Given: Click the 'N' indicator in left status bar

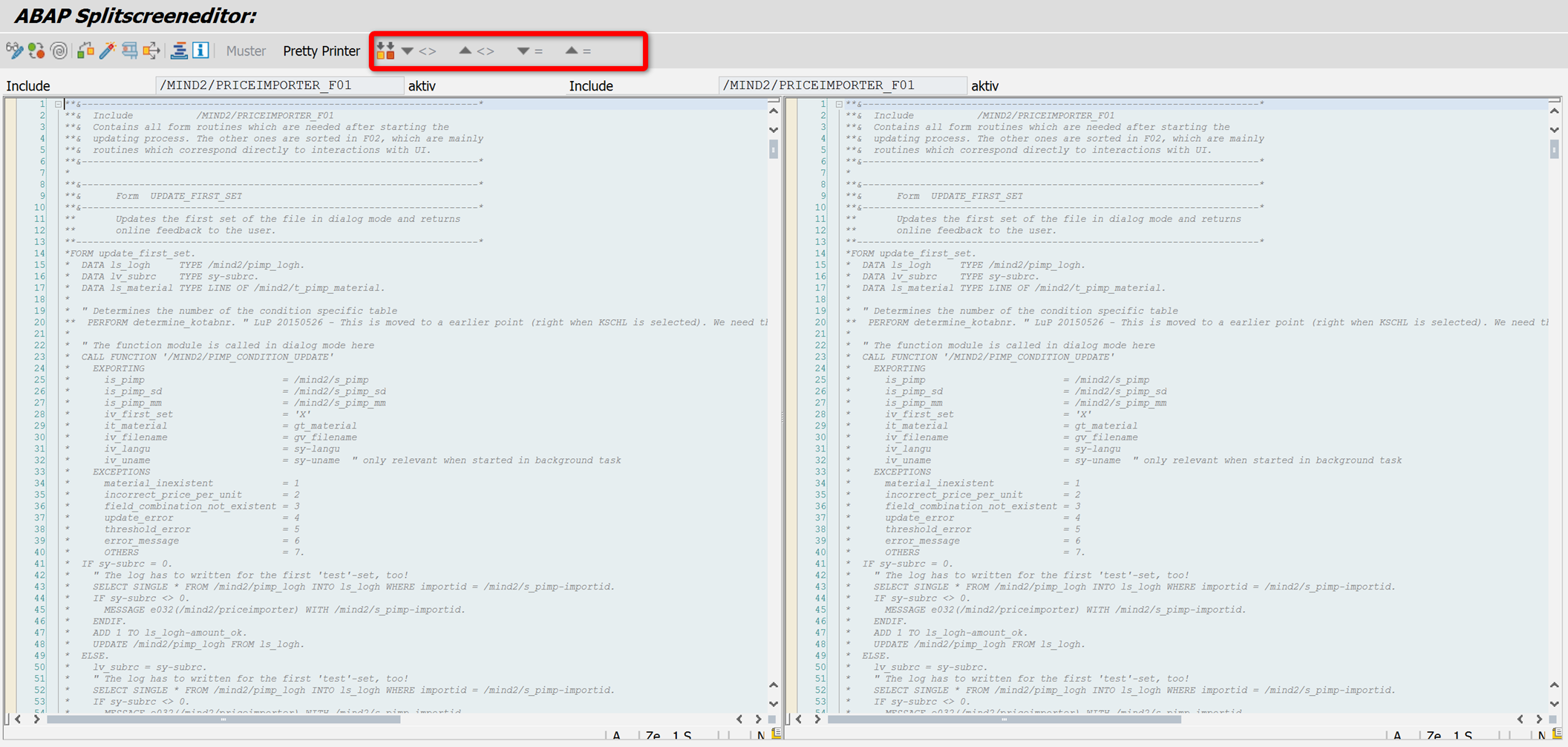Looking at the screenshot, I should point(761,735).
